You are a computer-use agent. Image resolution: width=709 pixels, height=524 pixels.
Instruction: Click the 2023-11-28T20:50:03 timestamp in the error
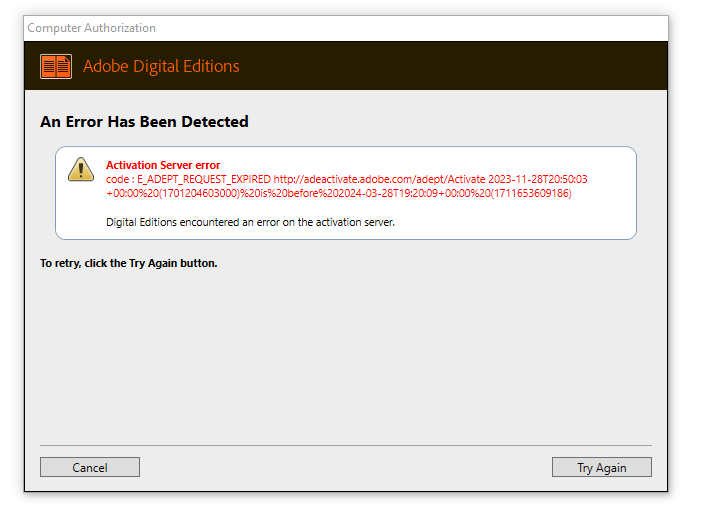[538, 180]
